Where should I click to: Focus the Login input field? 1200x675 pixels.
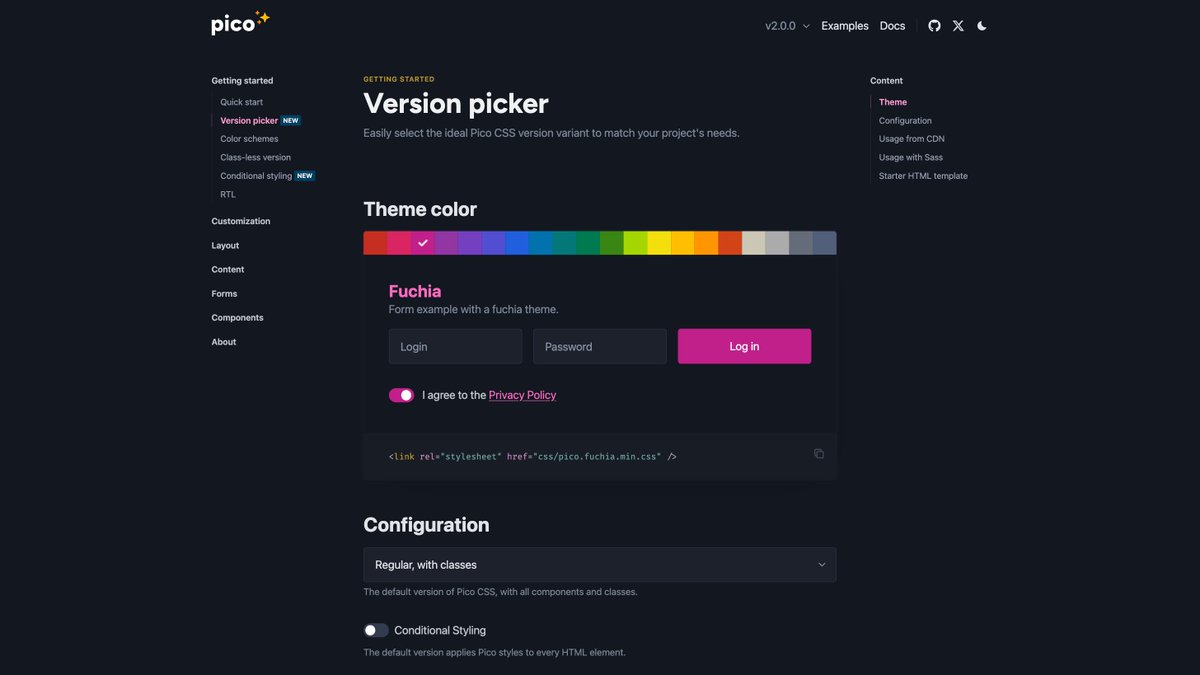click(x=455, y=346)
